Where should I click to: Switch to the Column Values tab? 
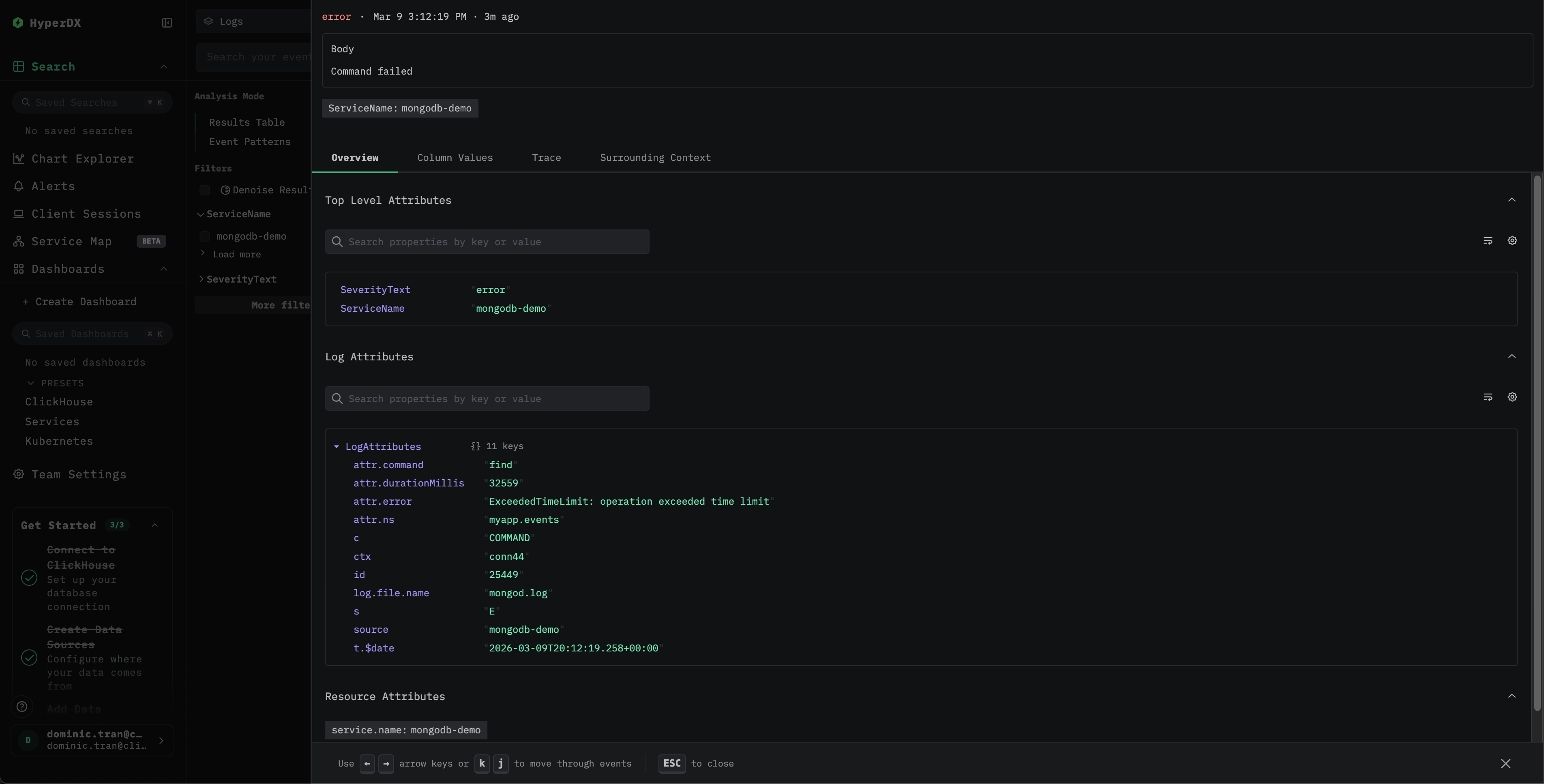455,158
